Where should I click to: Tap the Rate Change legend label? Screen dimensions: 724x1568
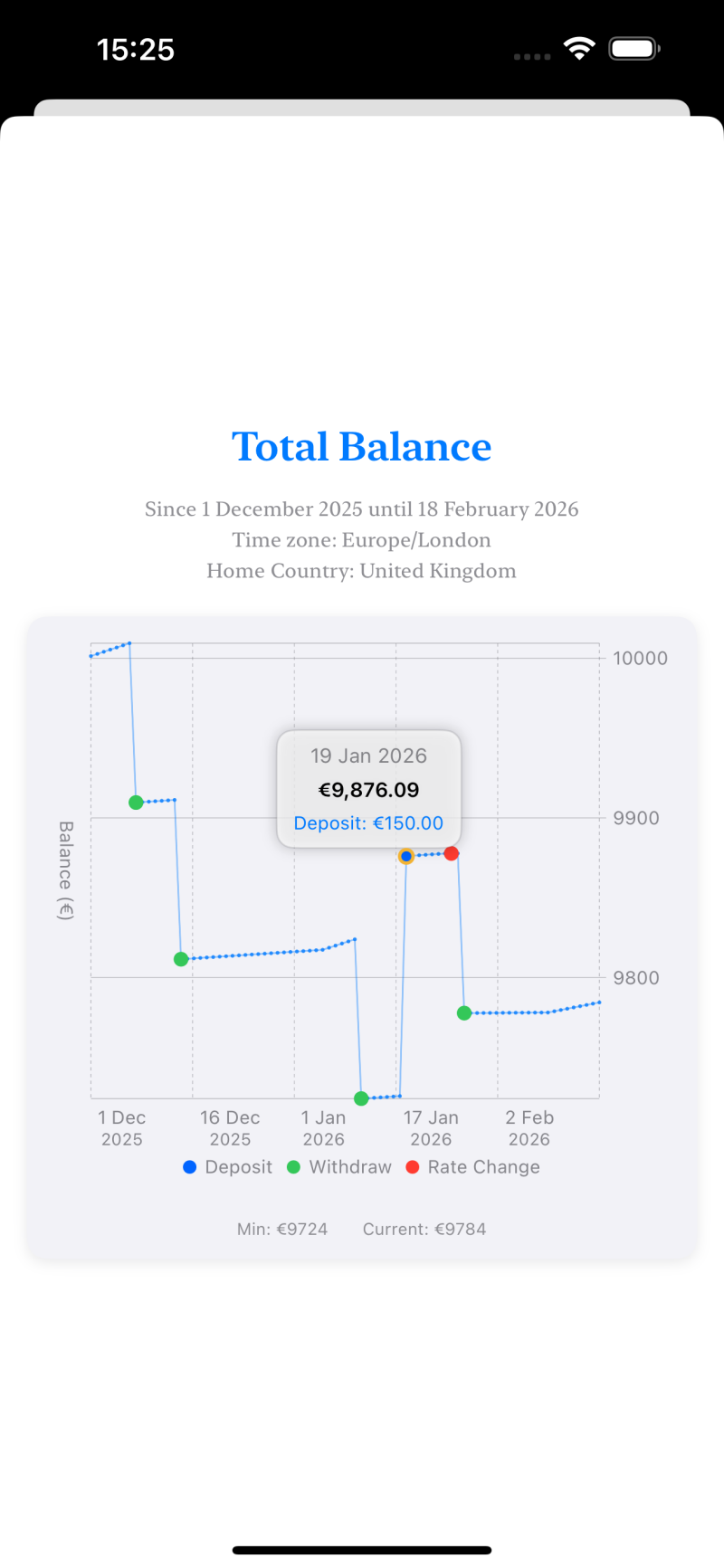coord(483,1167)
